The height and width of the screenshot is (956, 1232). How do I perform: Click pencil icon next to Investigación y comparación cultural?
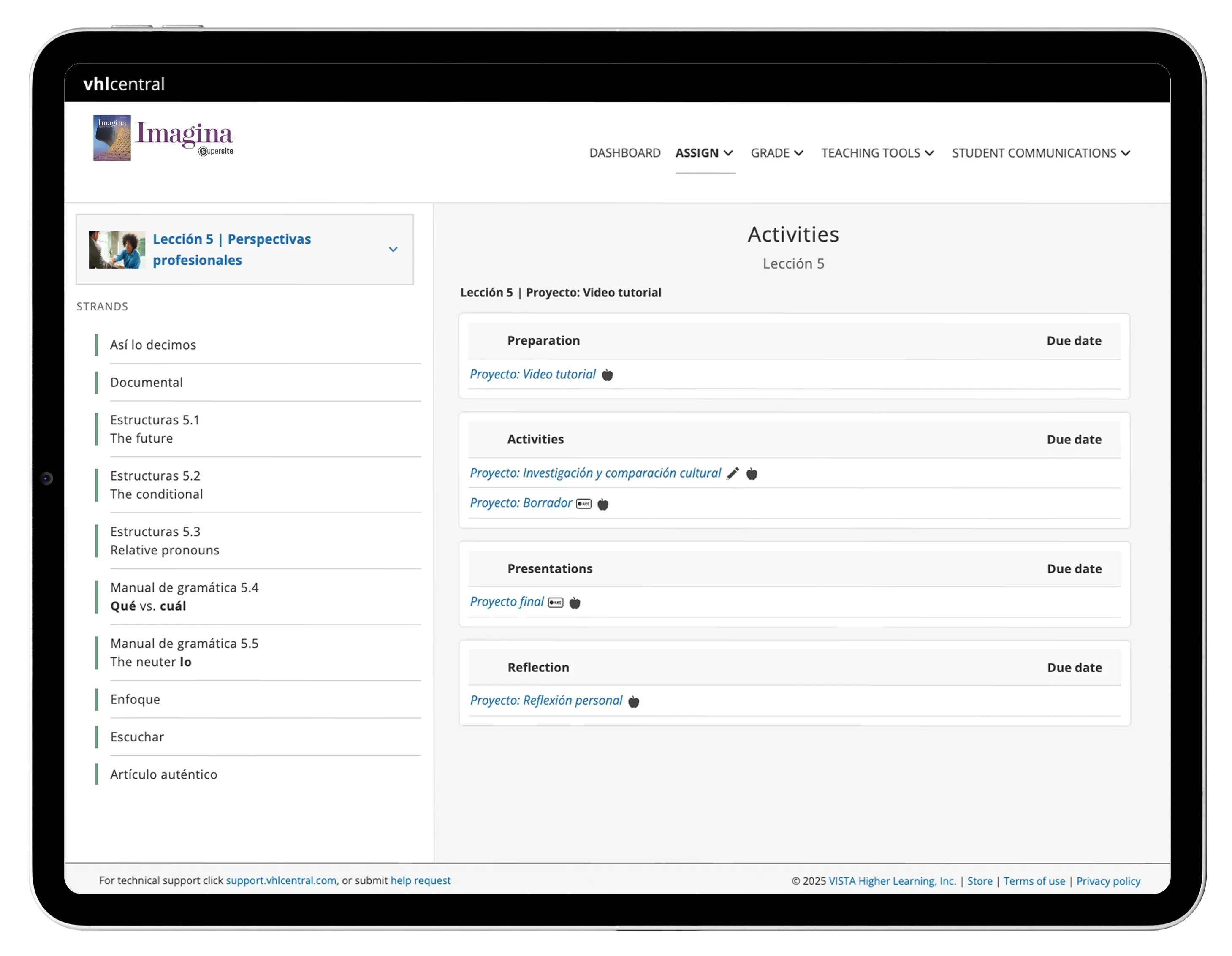(732, 474)
